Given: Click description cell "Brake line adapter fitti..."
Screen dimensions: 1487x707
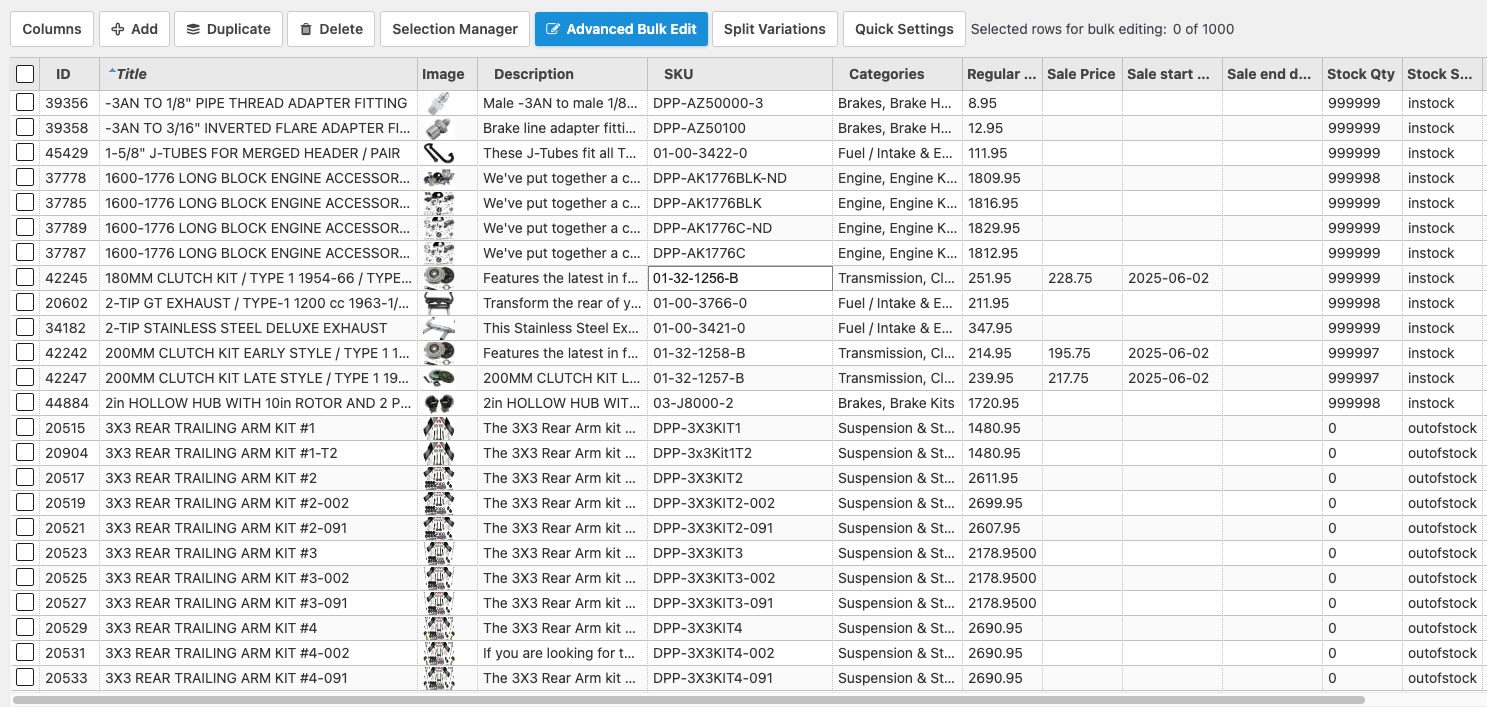Looking at the screenshot, I should pos(562,128).
